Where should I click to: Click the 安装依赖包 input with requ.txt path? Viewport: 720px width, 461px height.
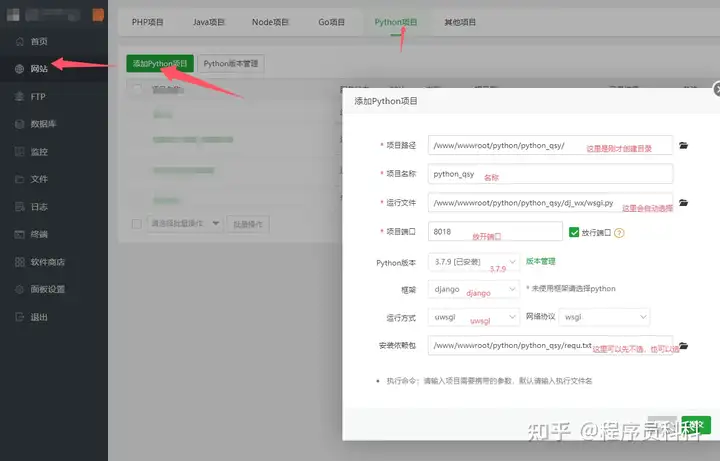coord(550,345)
